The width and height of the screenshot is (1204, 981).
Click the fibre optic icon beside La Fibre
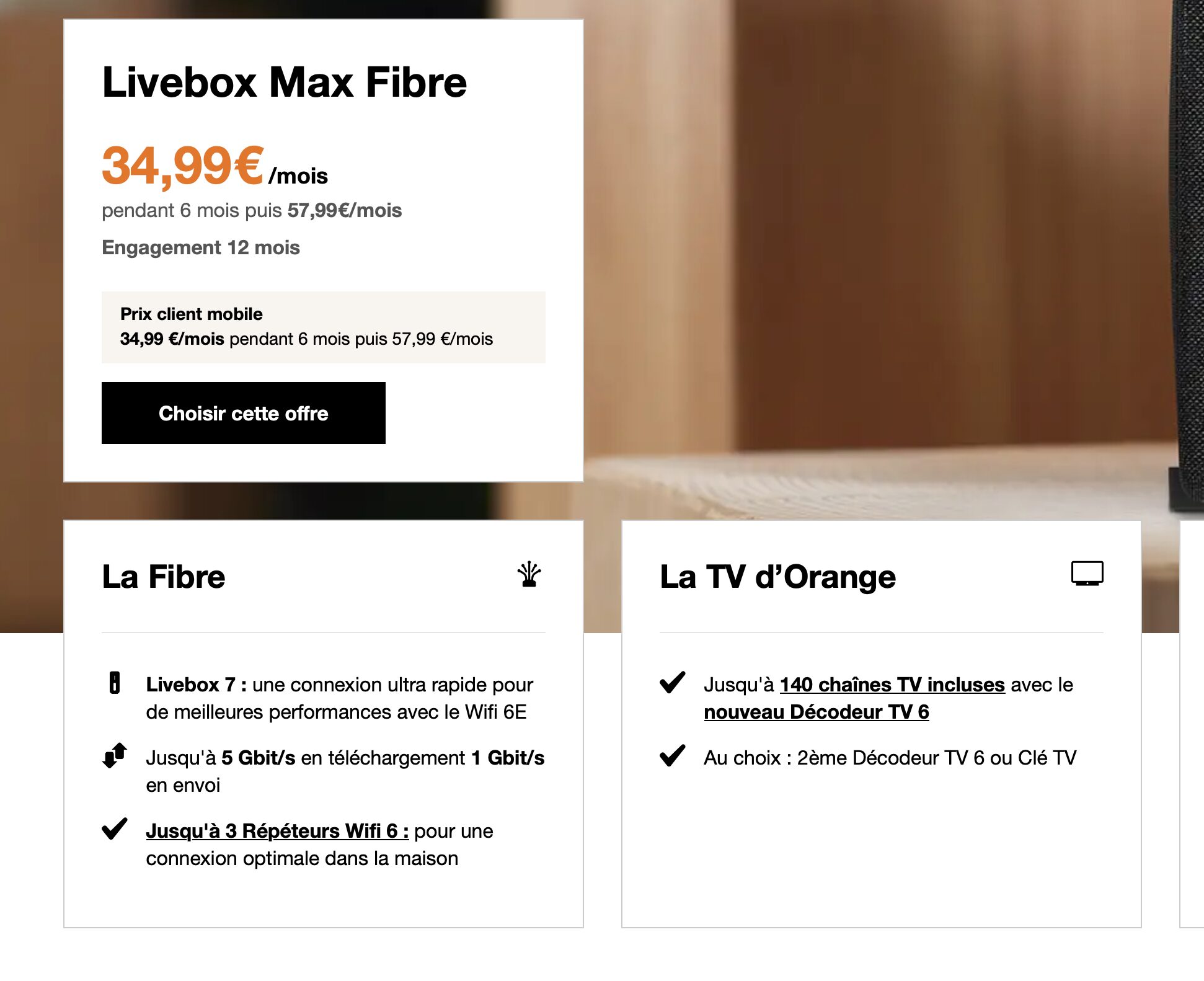point(529,574)
